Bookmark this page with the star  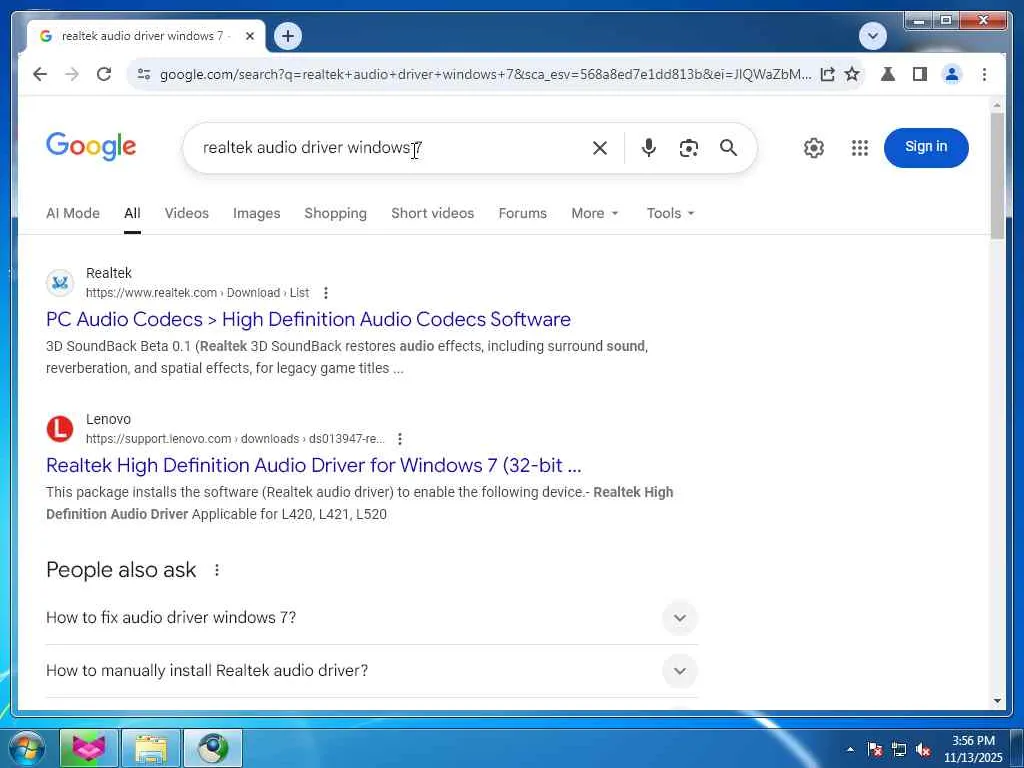tap(852, 74)
